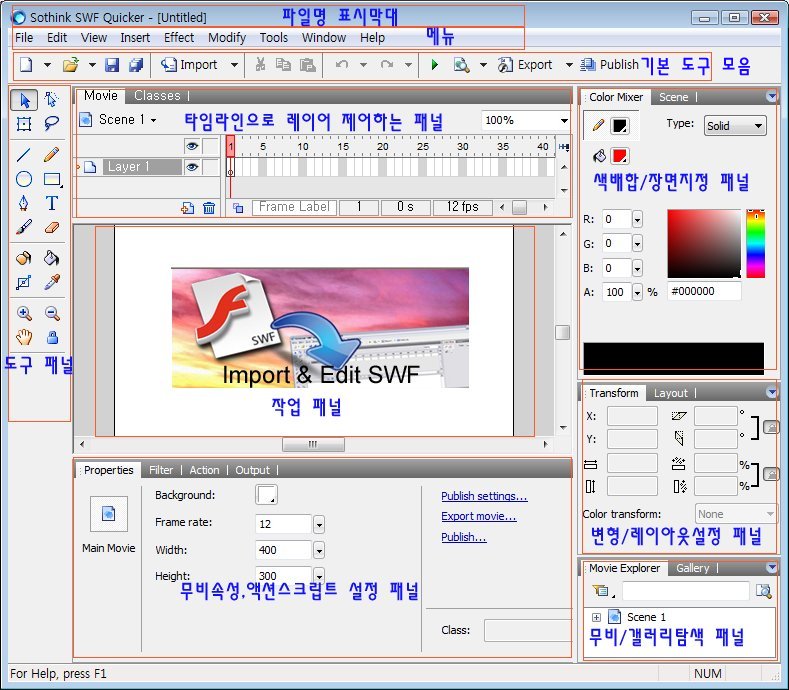The height and width of the screenshot is (690, 789).
Task: Select the Oval tool
Action: [24, 179]
